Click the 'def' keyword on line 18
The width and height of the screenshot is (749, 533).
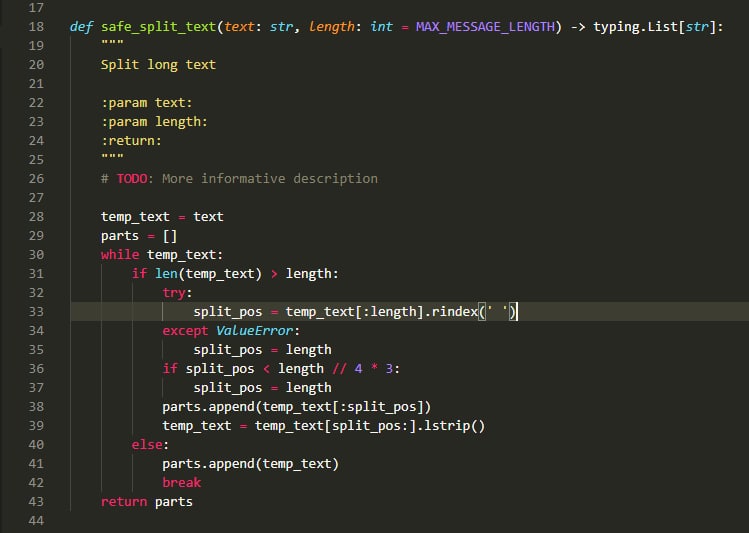[x=81, y=27]
